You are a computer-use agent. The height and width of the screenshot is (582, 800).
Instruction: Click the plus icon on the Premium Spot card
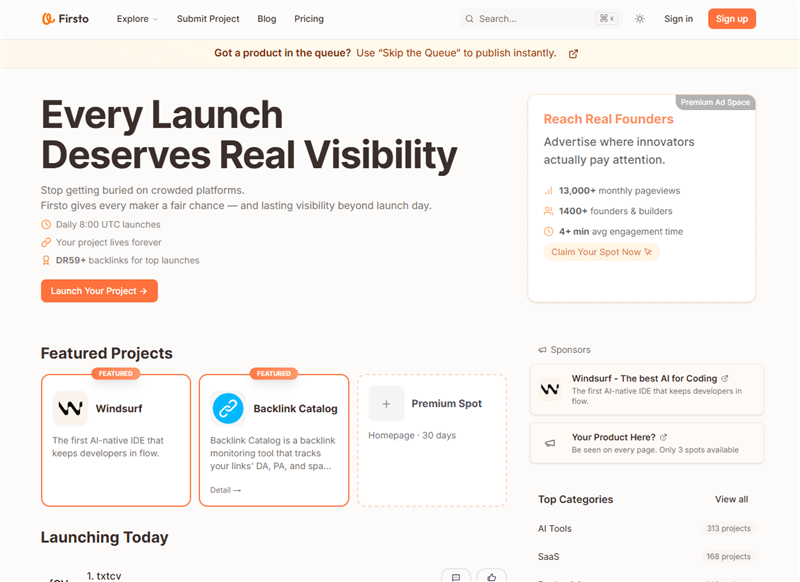tap(386, 403)
